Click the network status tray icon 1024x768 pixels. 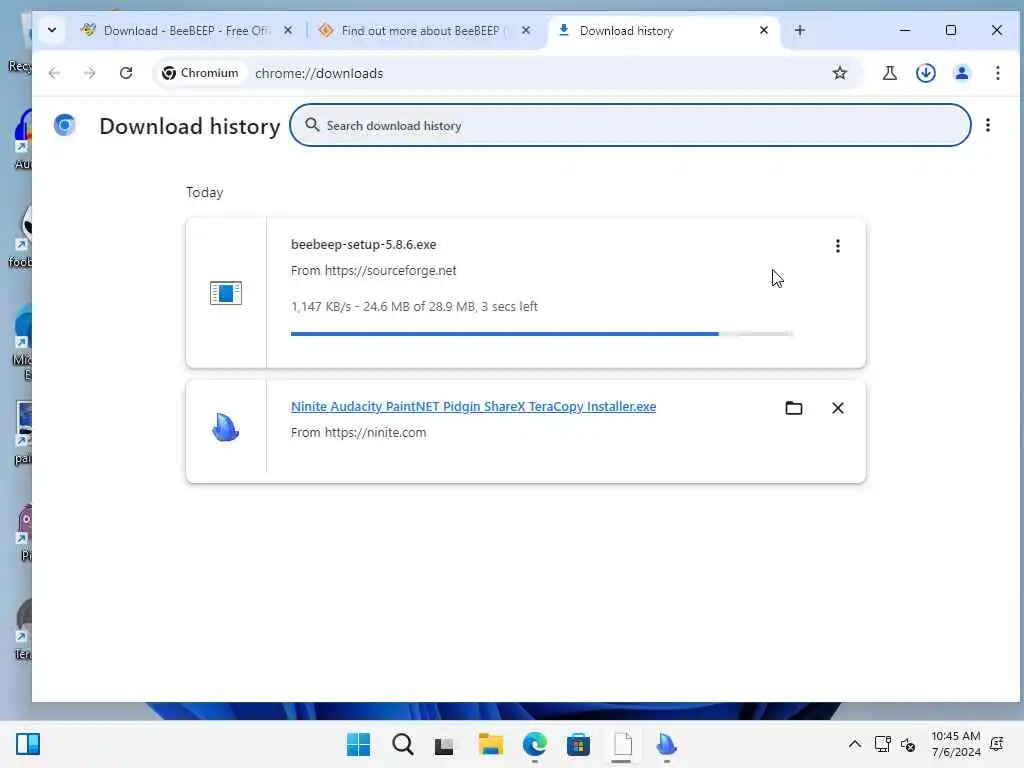[x=882, y=744]
